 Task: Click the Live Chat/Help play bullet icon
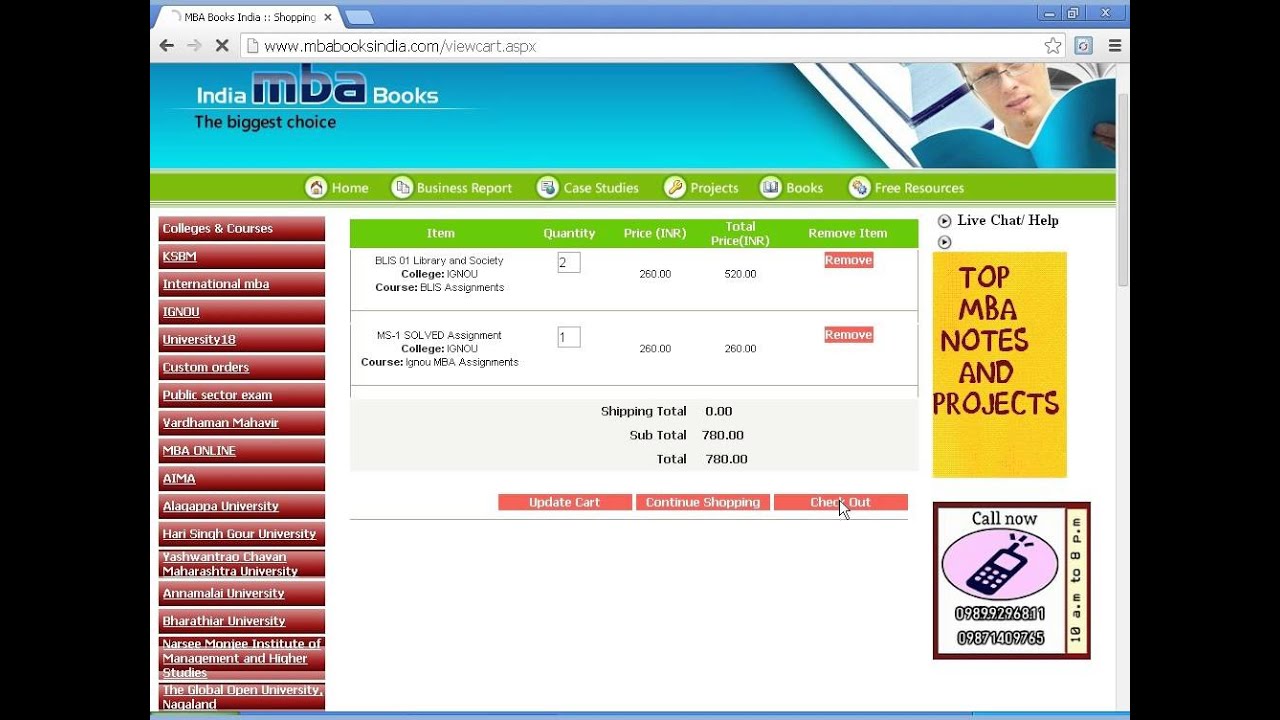pos(944,221)
